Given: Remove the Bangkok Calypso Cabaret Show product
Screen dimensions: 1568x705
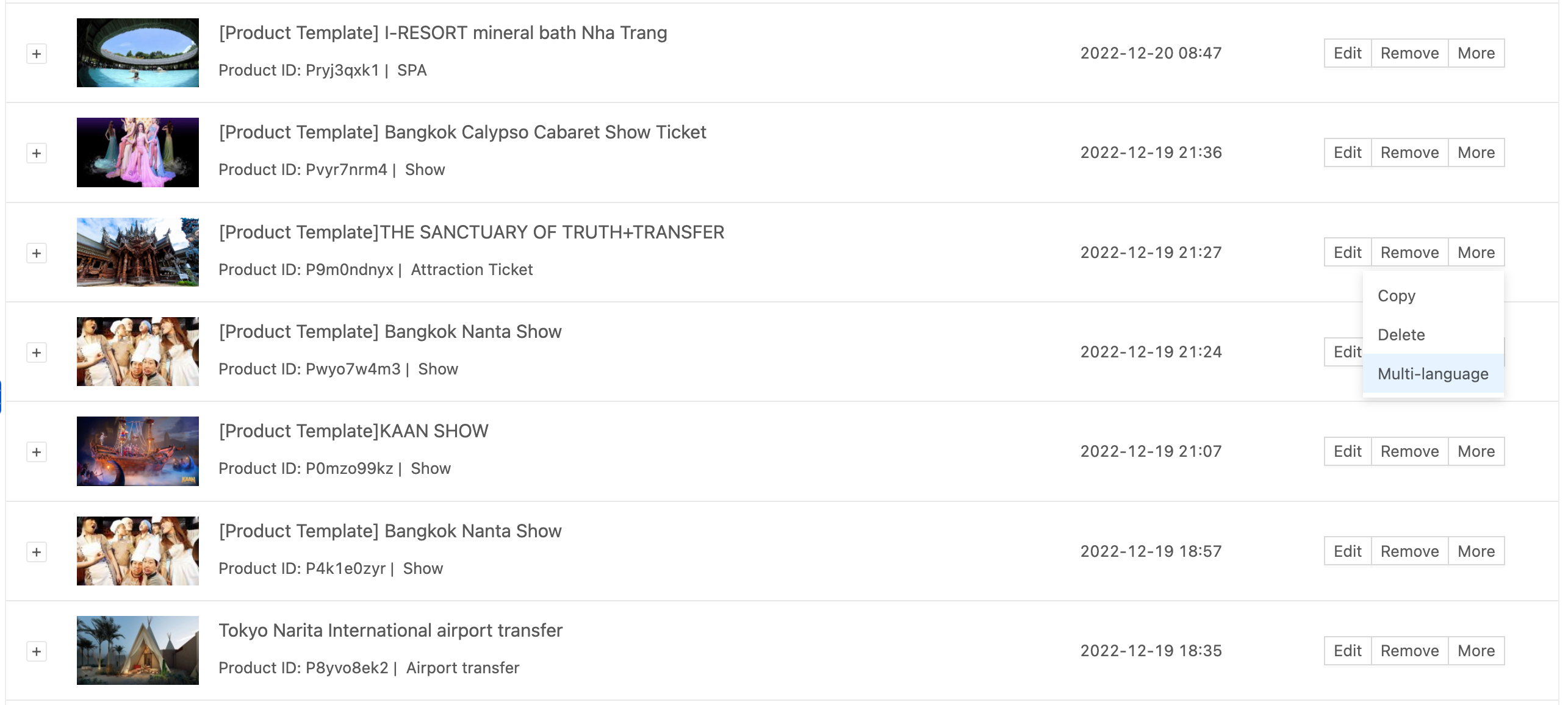Looking at the screenshot, I should tap(1409, 152).
